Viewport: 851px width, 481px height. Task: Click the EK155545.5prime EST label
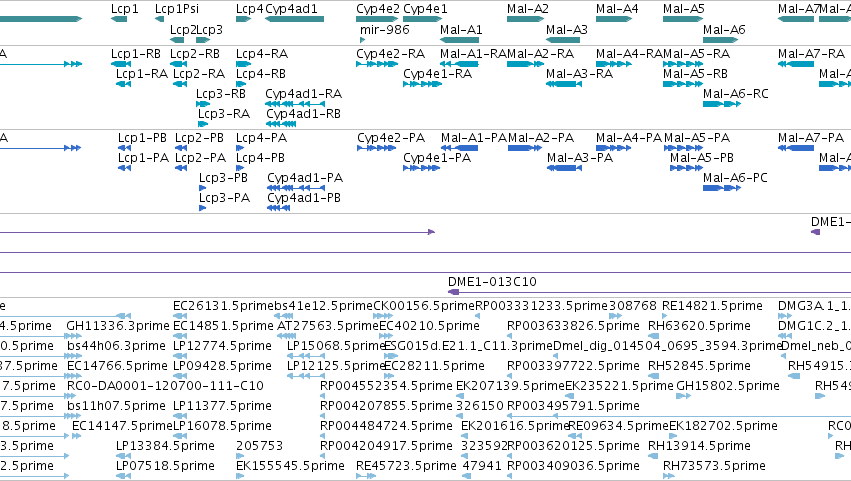point(290,467)
